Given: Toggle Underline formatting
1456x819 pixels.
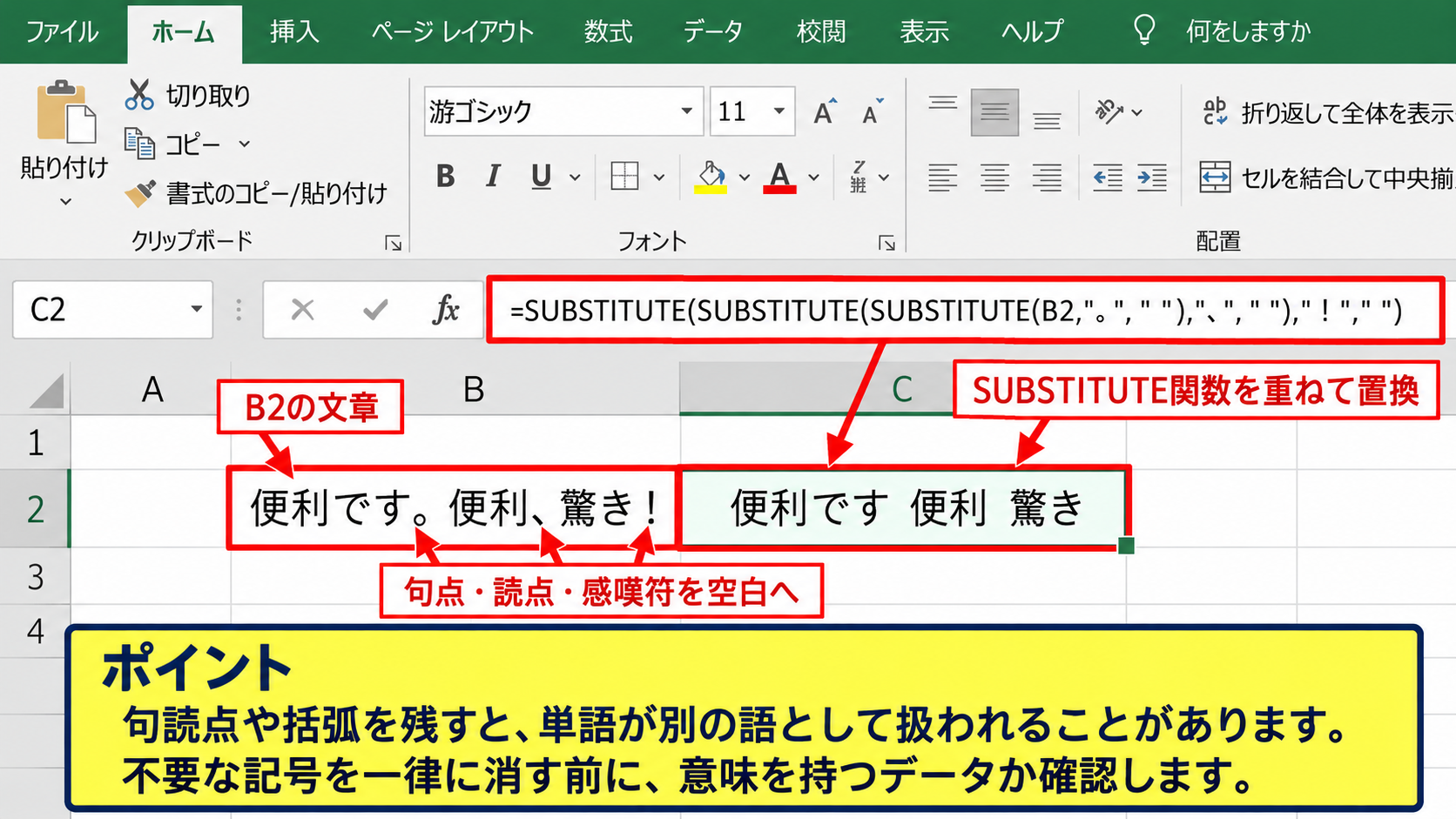Looking at the screenshot, I should pos(541,177).
